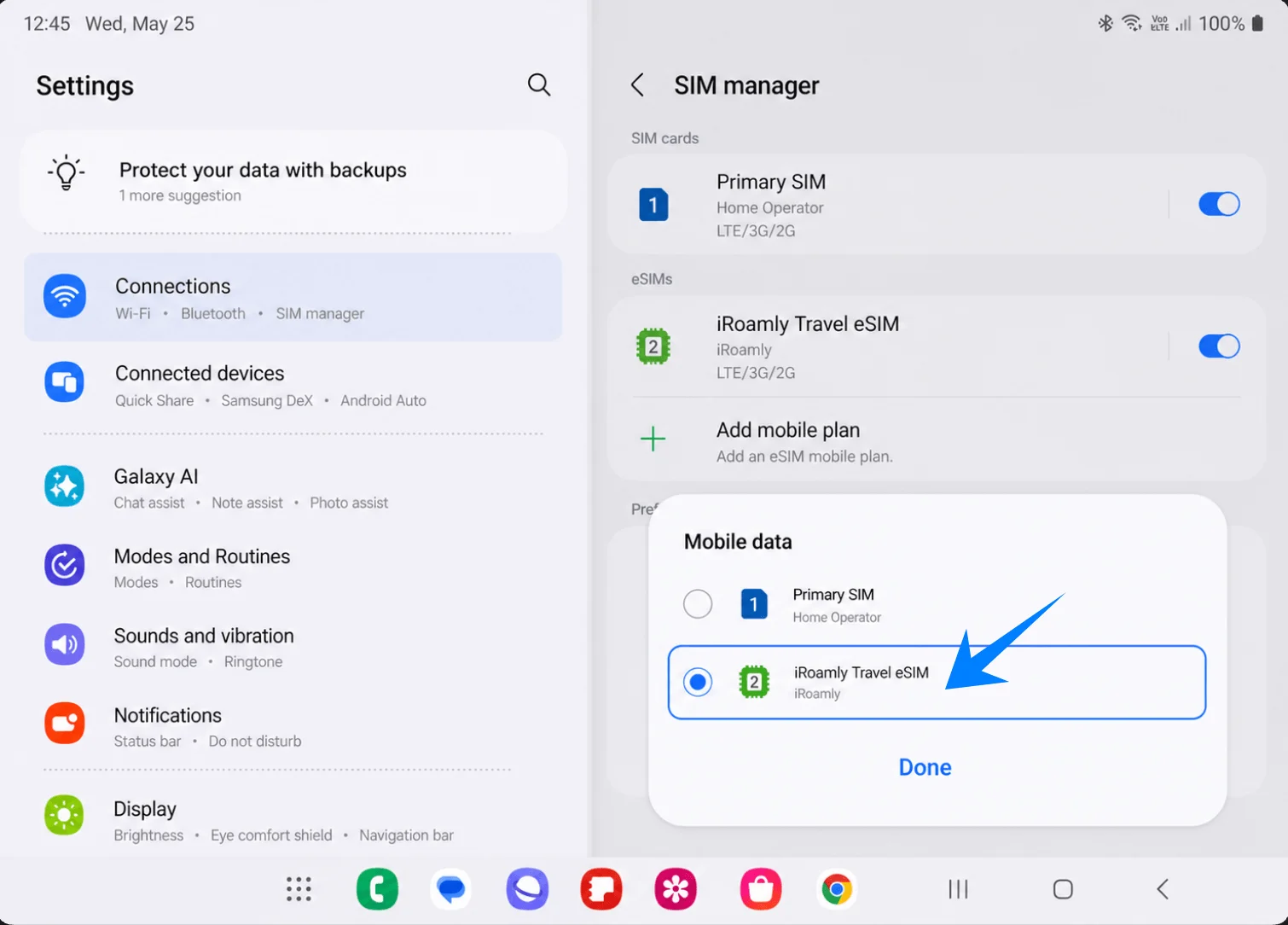Tap the green plus Add mobile plan icon

click(x=653, y=439)
